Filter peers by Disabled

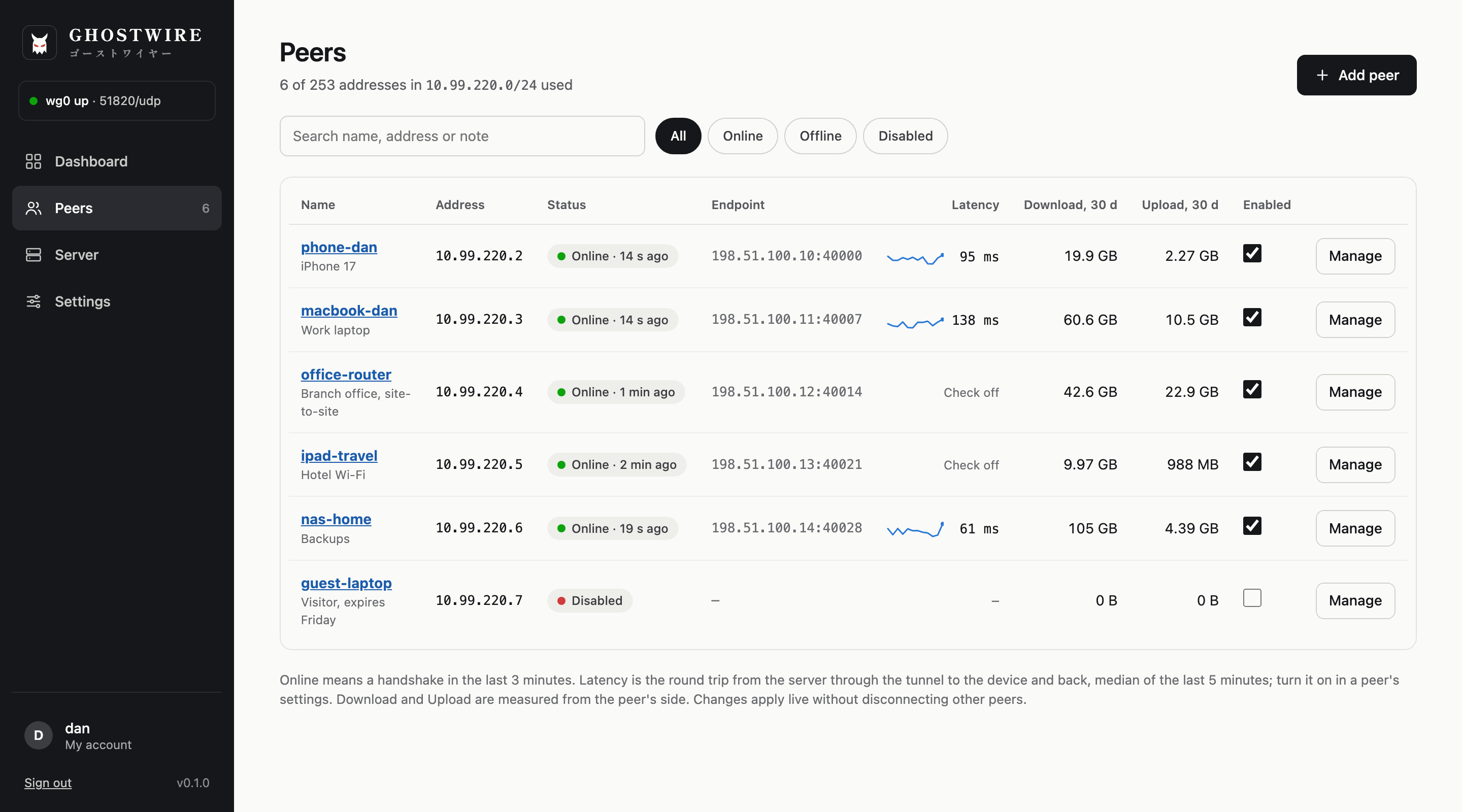905,136
